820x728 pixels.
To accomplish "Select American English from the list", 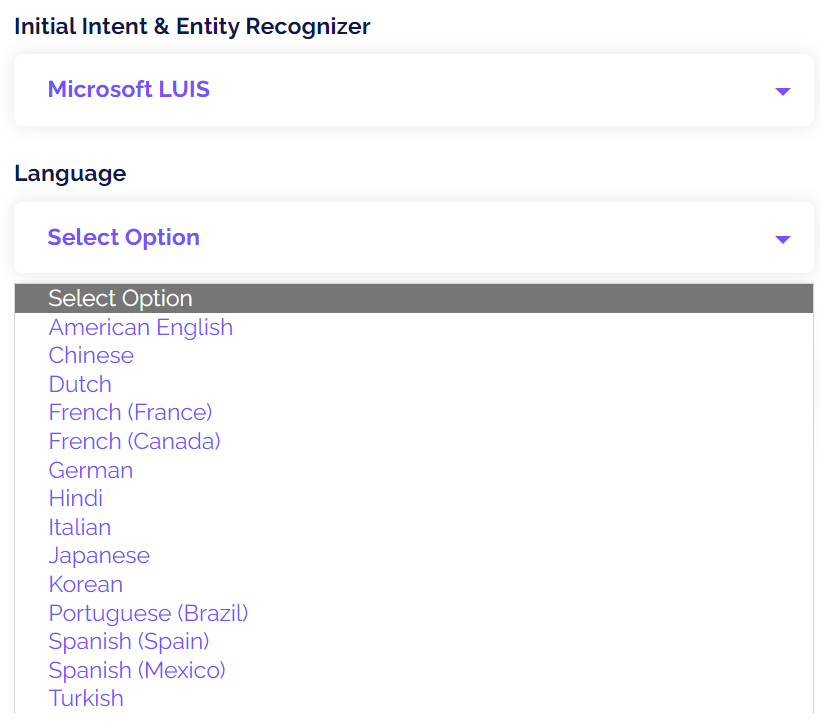I will 141,327.
